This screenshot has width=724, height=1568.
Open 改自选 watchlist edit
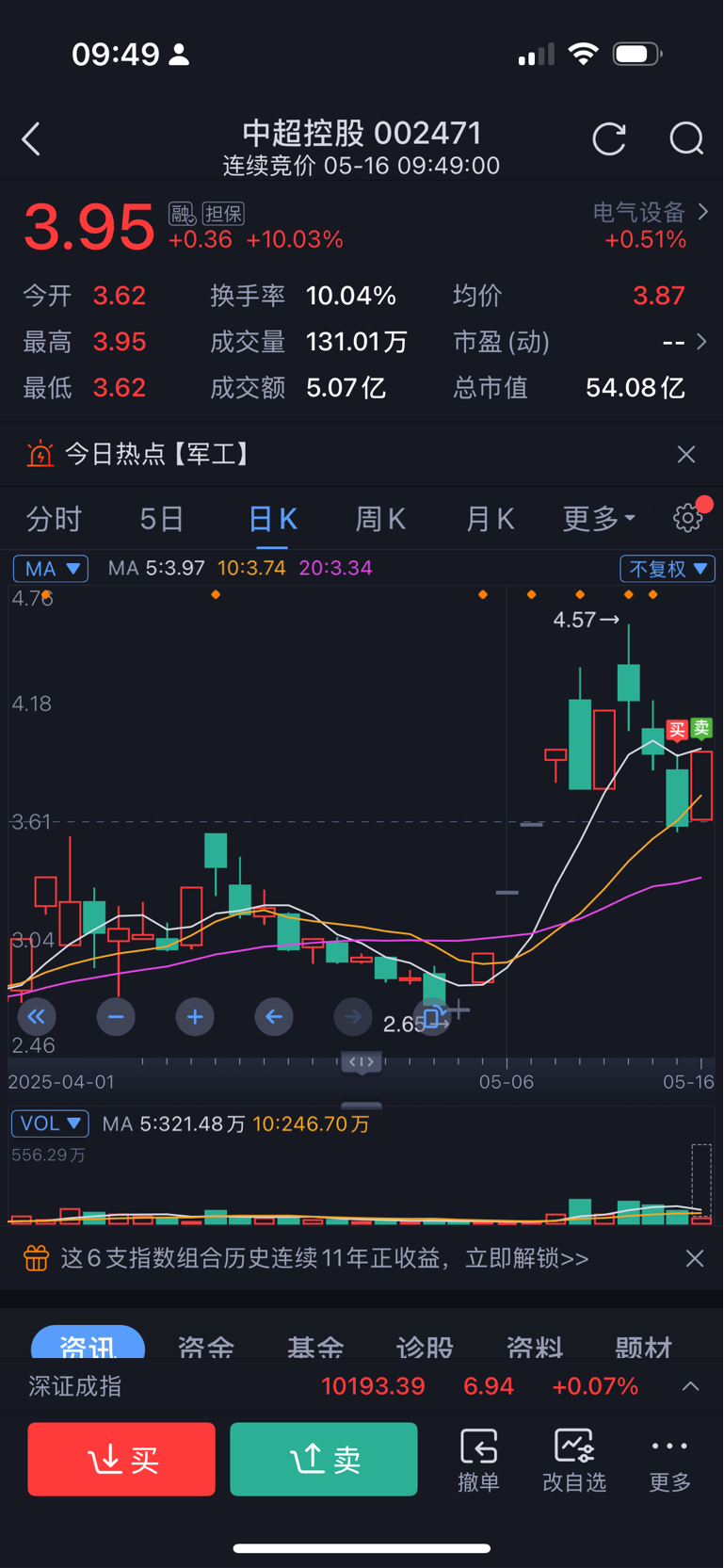[x=574, y=1461]
